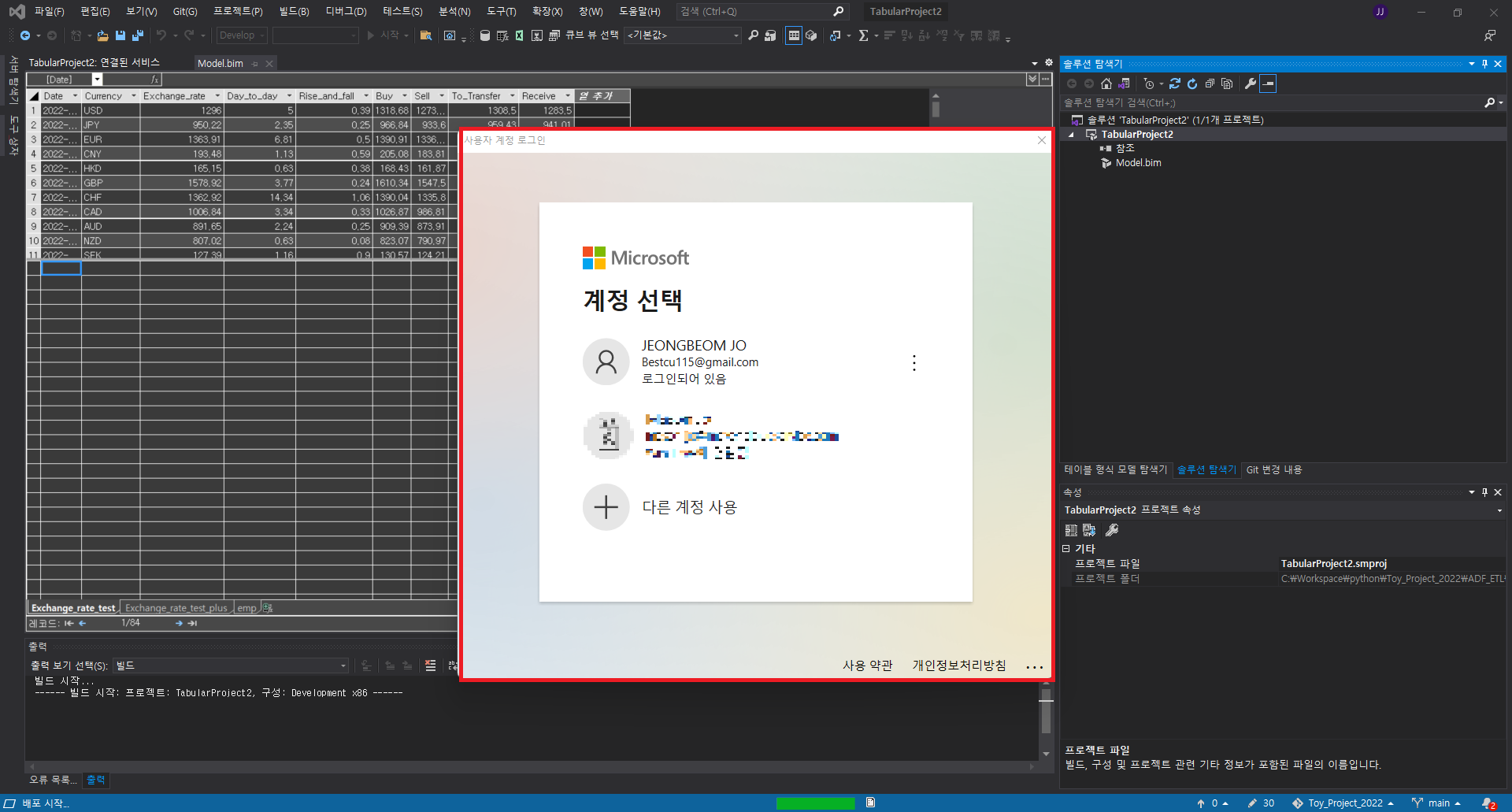The image size is (1512, 812).
Task: Open the Develop configuration dropdown
Action: click(242, 35)
